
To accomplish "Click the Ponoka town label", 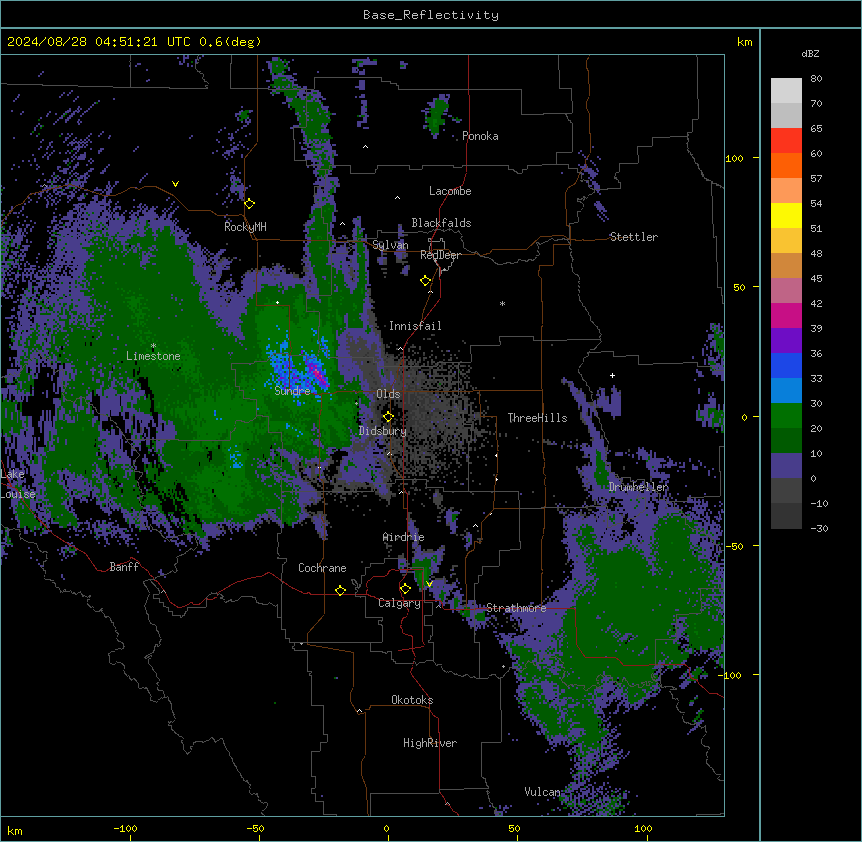I will [480, 136].
